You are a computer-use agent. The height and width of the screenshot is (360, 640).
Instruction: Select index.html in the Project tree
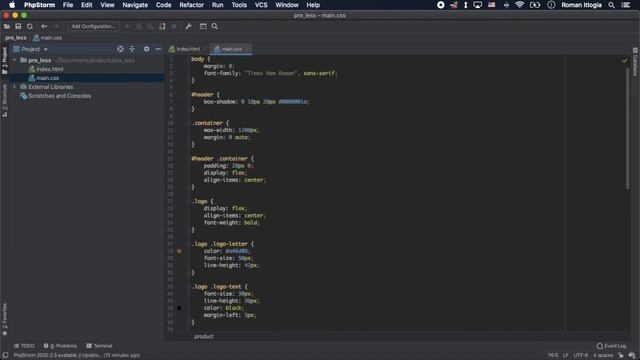click(x=49, y=69)
